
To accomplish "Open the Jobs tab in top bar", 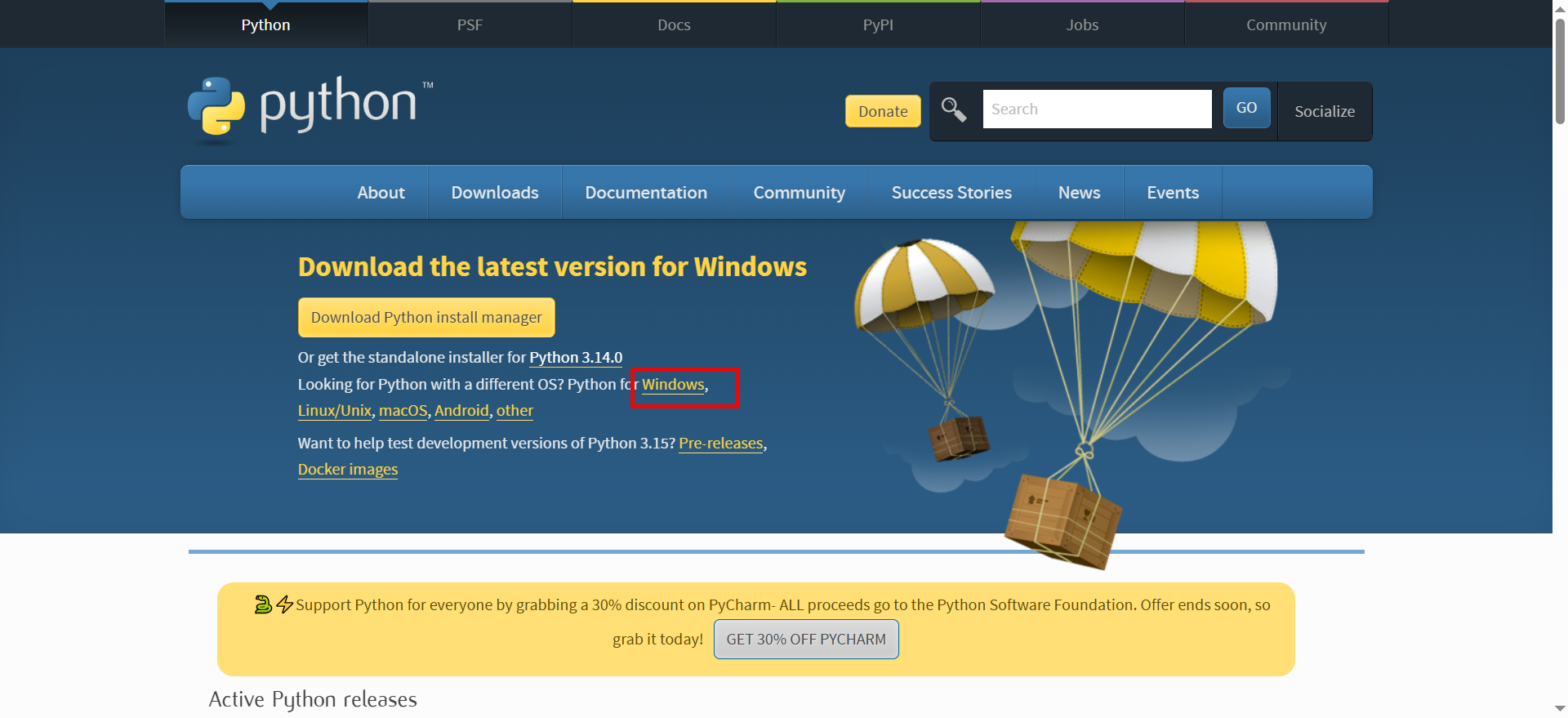I will [x=1082, y=25].
